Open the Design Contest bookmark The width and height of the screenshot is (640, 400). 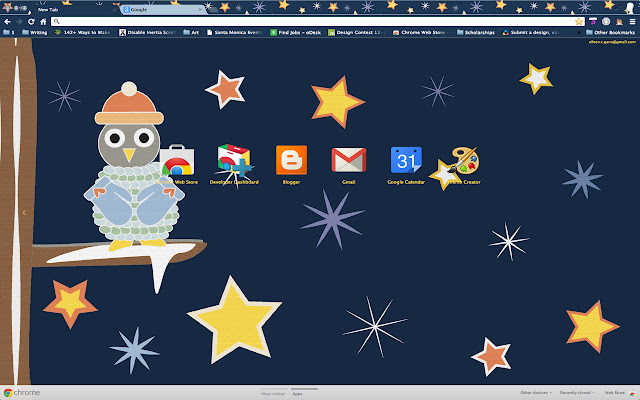(356, 32)
